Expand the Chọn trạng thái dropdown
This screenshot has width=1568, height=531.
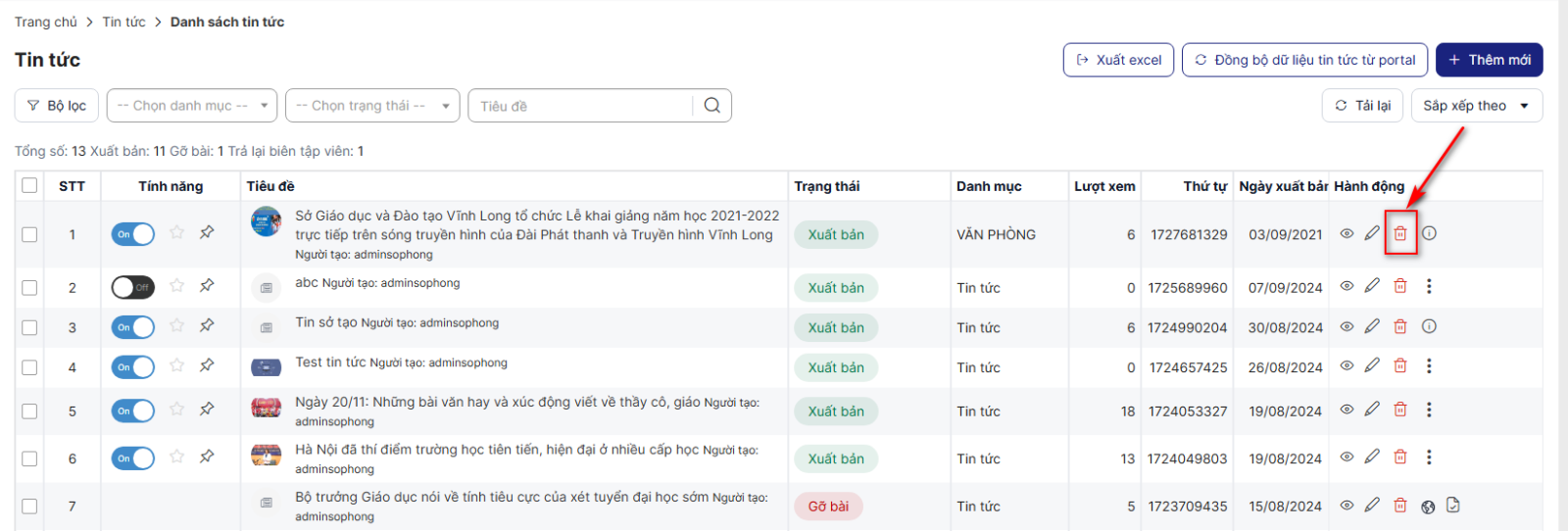pyautogui.click(x=372, y=106)
